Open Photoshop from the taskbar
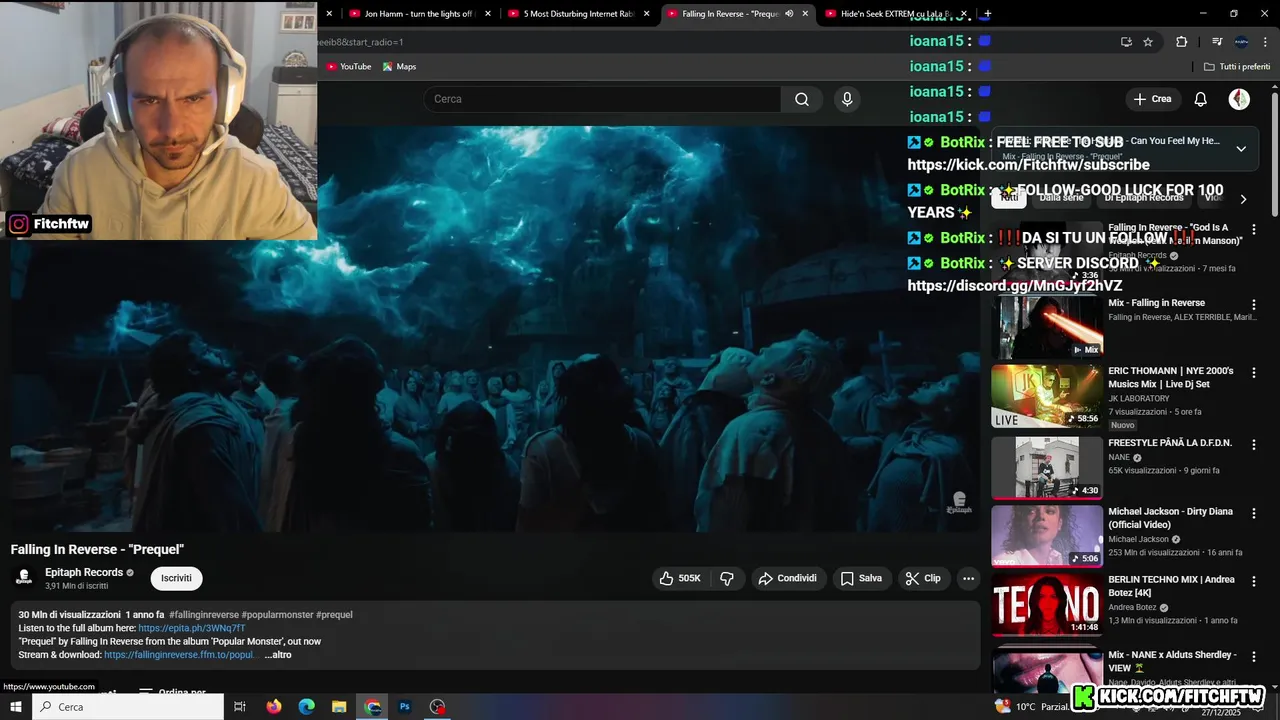Viewport: 1280px width, 720px height. 405,706
